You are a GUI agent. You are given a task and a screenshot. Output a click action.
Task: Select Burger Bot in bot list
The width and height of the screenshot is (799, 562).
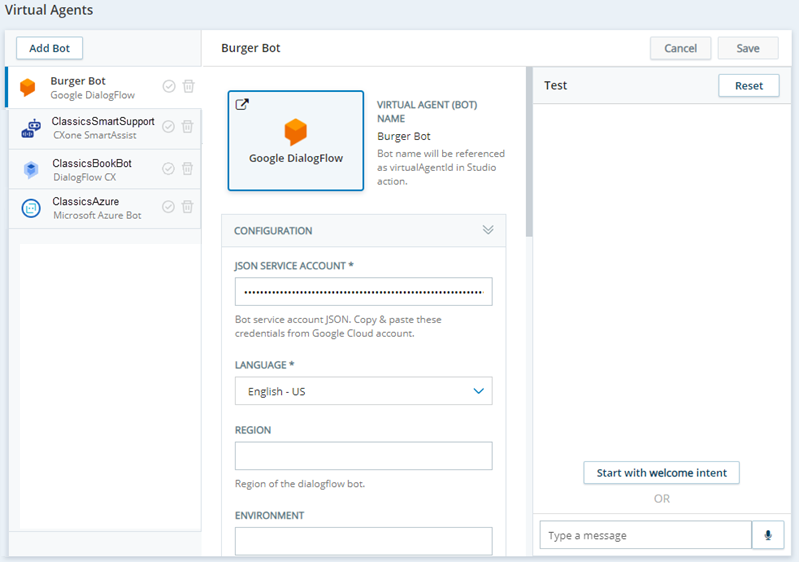tap(103, 87)
